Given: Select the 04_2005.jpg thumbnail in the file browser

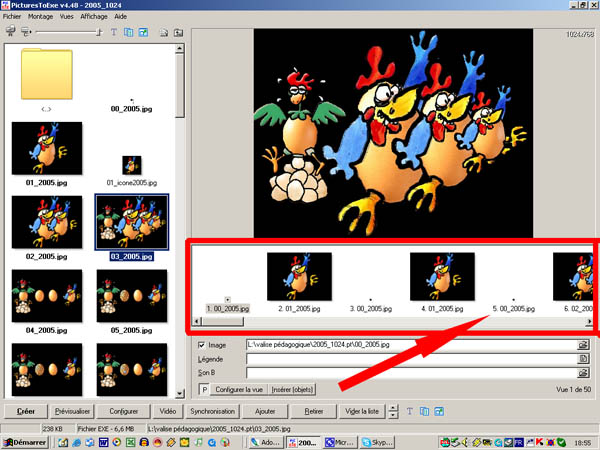Looking at the screenshot, I should point(47,296).
